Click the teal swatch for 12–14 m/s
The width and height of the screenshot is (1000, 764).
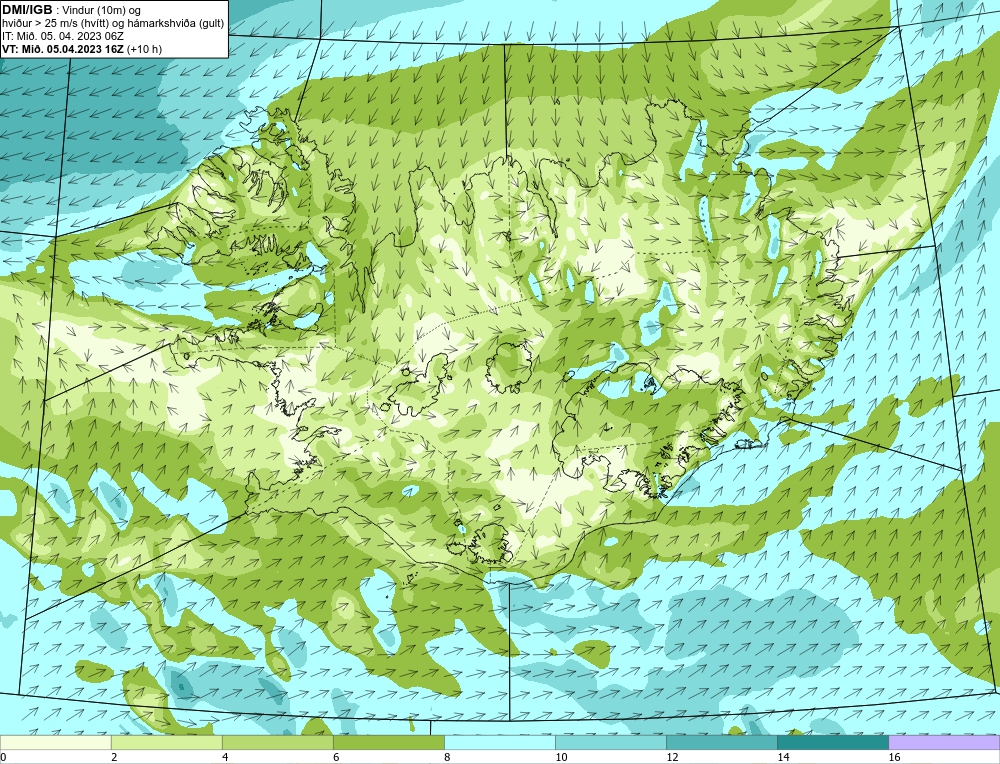[721, 742]
